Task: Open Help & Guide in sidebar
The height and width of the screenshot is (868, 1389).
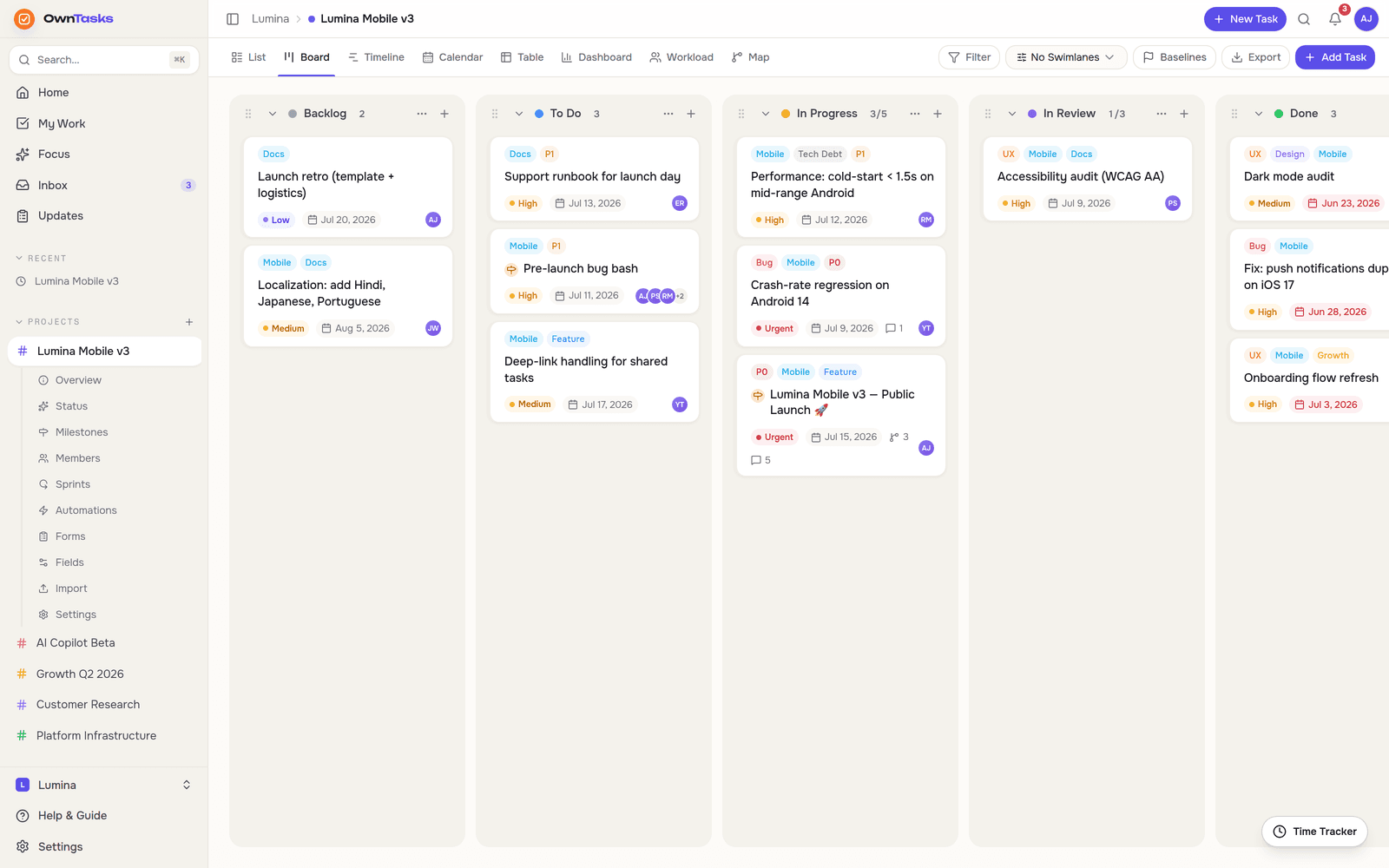Action: 104,816
